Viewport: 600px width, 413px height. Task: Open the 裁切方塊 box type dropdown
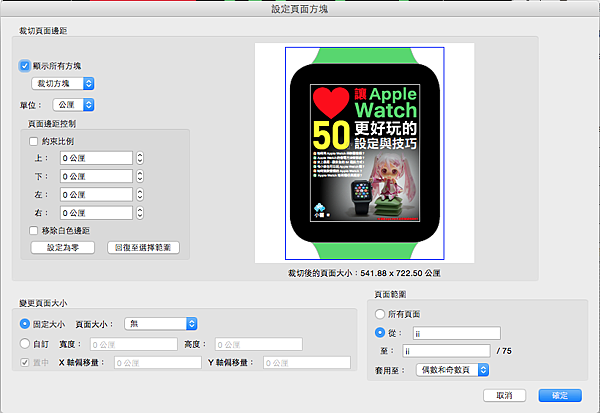tap(63, 83)
